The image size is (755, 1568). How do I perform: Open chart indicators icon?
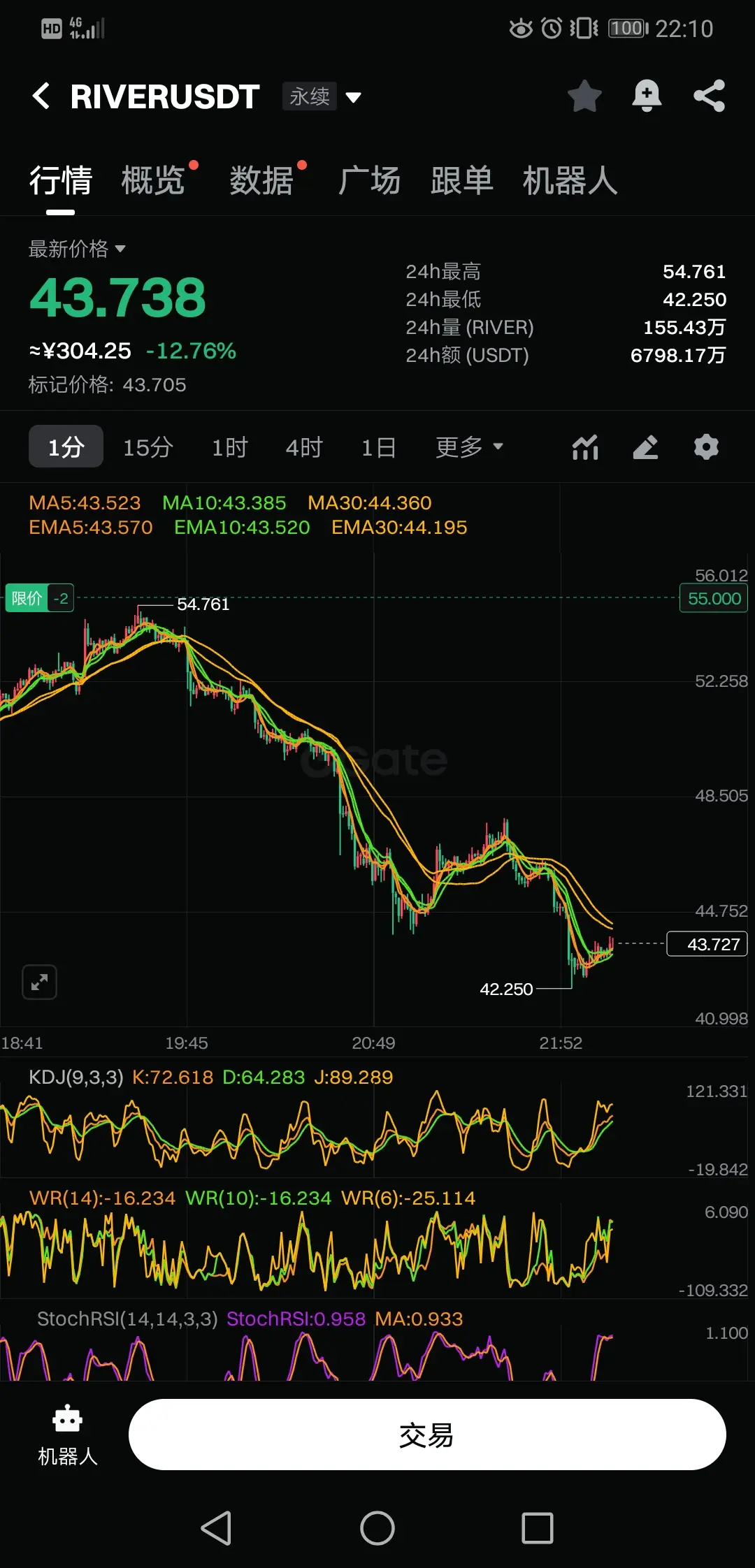coord(585,447)
